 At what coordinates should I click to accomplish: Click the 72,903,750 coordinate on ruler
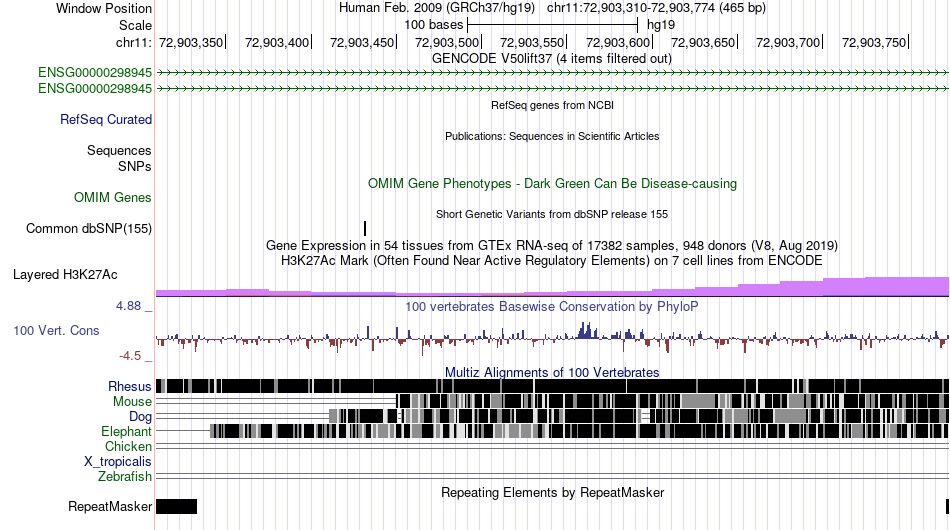[x=874, y=42]
